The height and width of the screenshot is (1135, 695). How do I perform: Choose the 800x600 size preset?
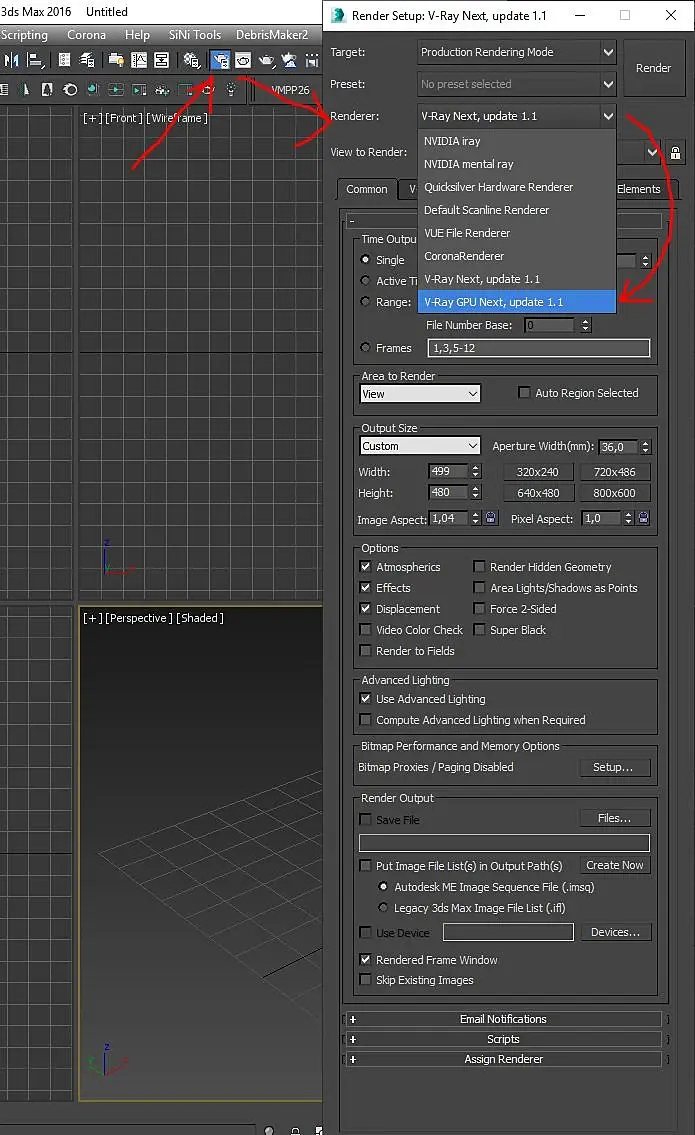615,493
